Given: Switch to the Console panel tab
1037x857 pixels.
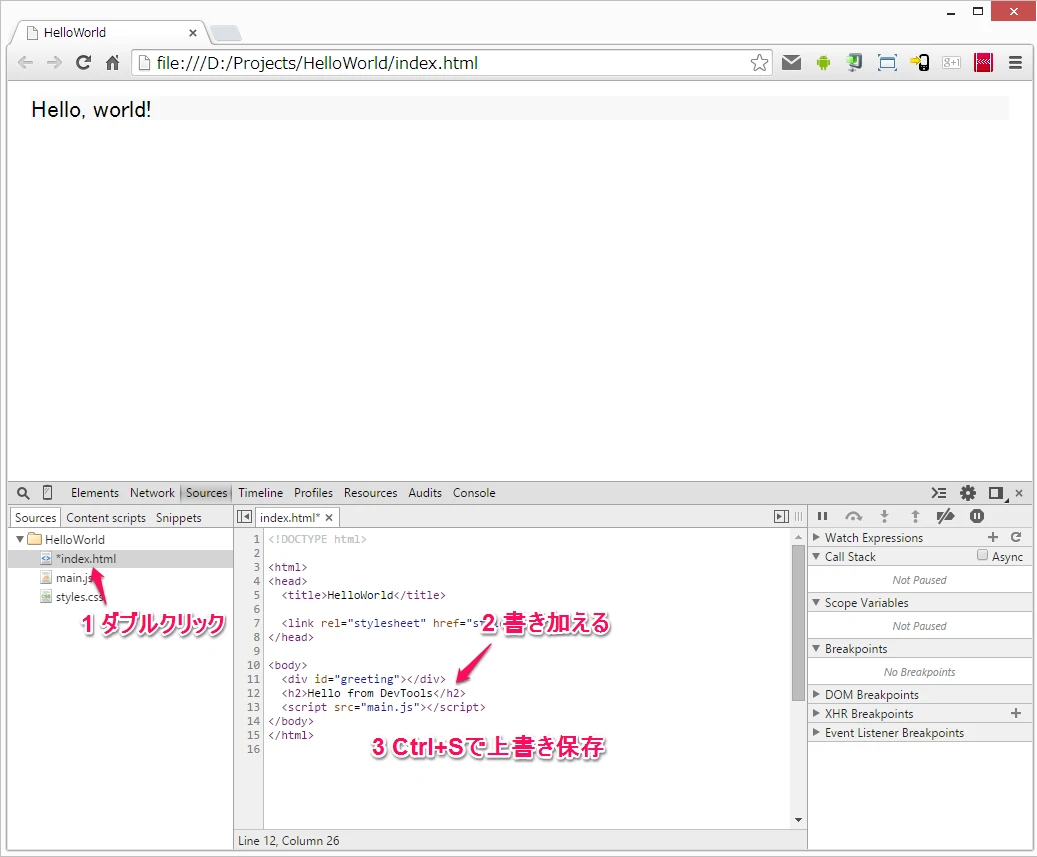Looking at the screenshot, I should coord(474,493).
